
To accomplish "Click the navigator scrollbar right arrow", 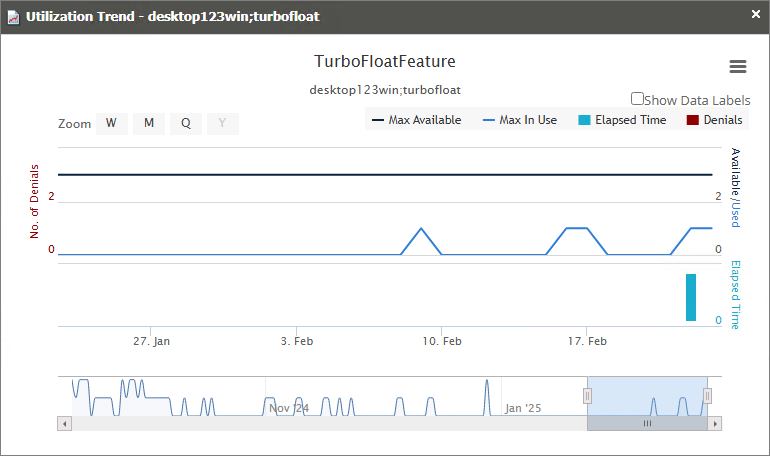I will [715, 423].
